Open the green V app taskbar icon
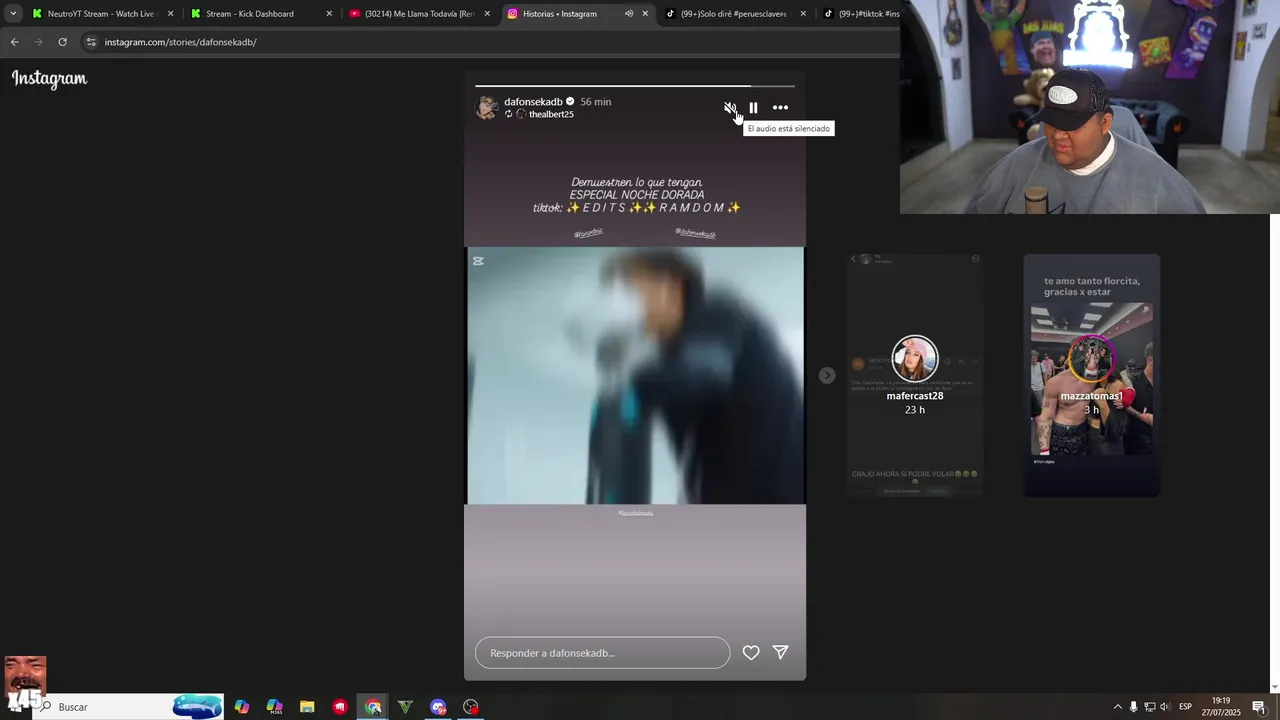Screen dimensions: 1280x720 [x=405, y=707]
